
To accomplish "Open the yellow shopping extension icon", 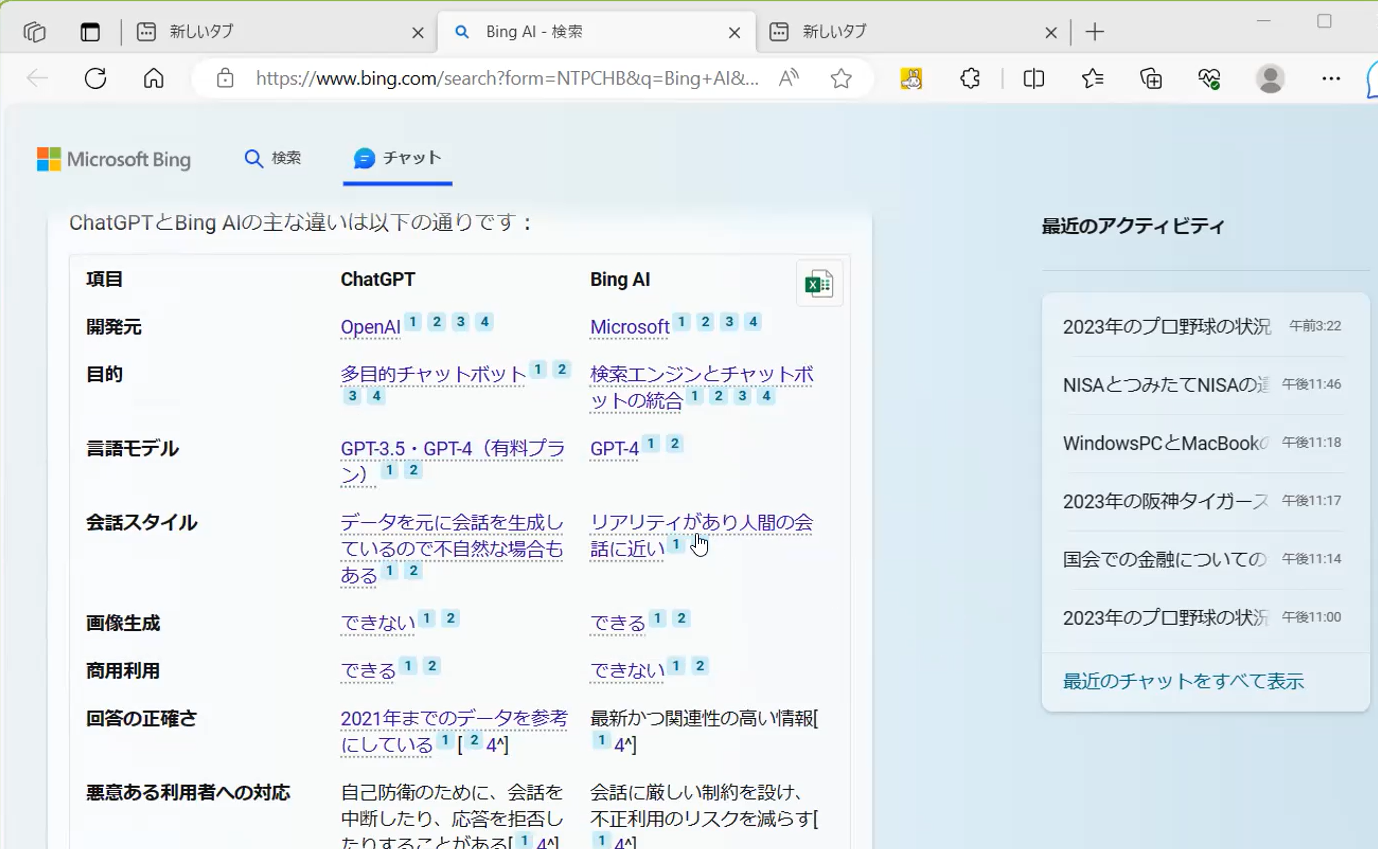I will click(911, 78).
